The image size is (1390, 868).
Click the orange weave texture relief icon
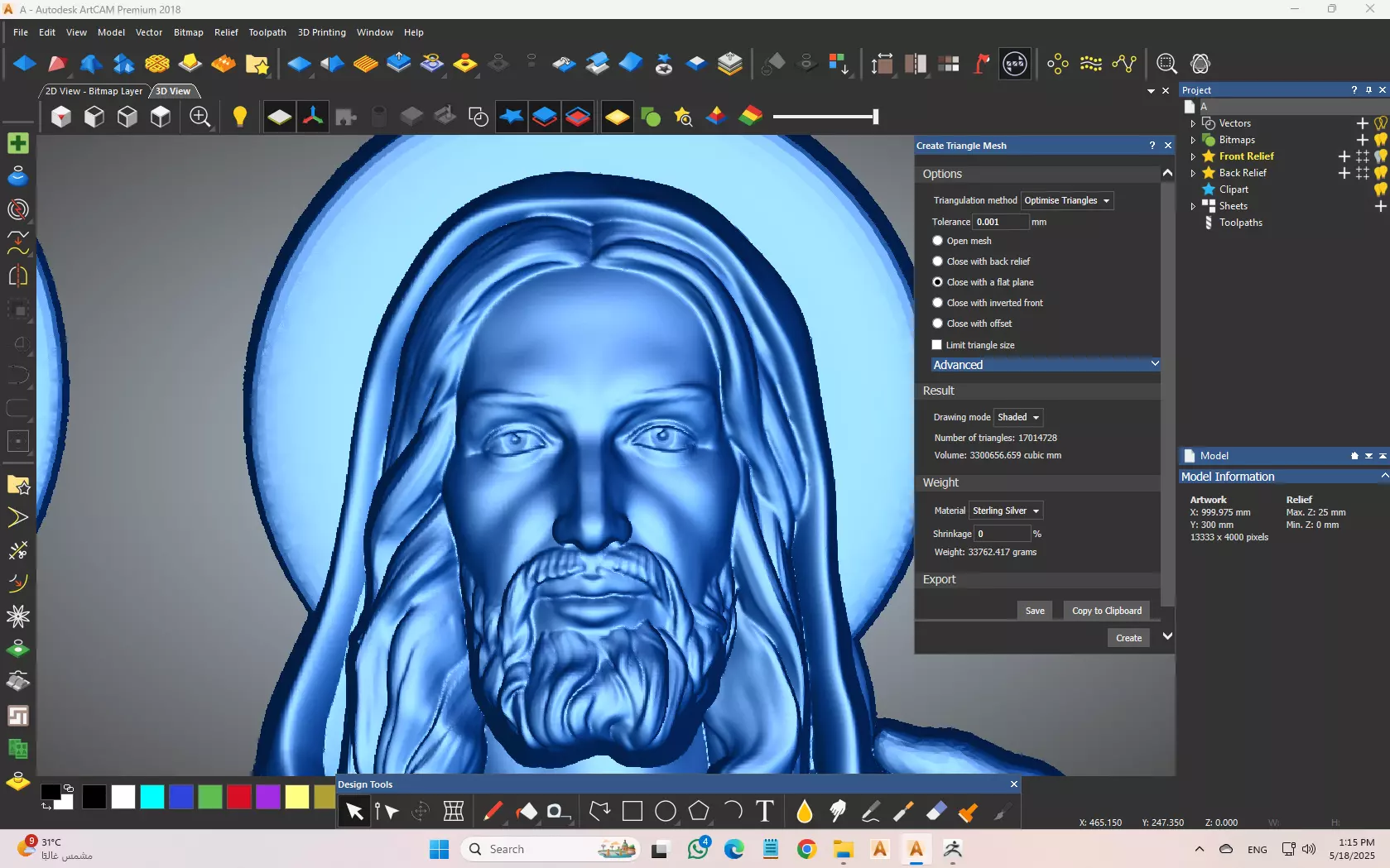point(157,64)
